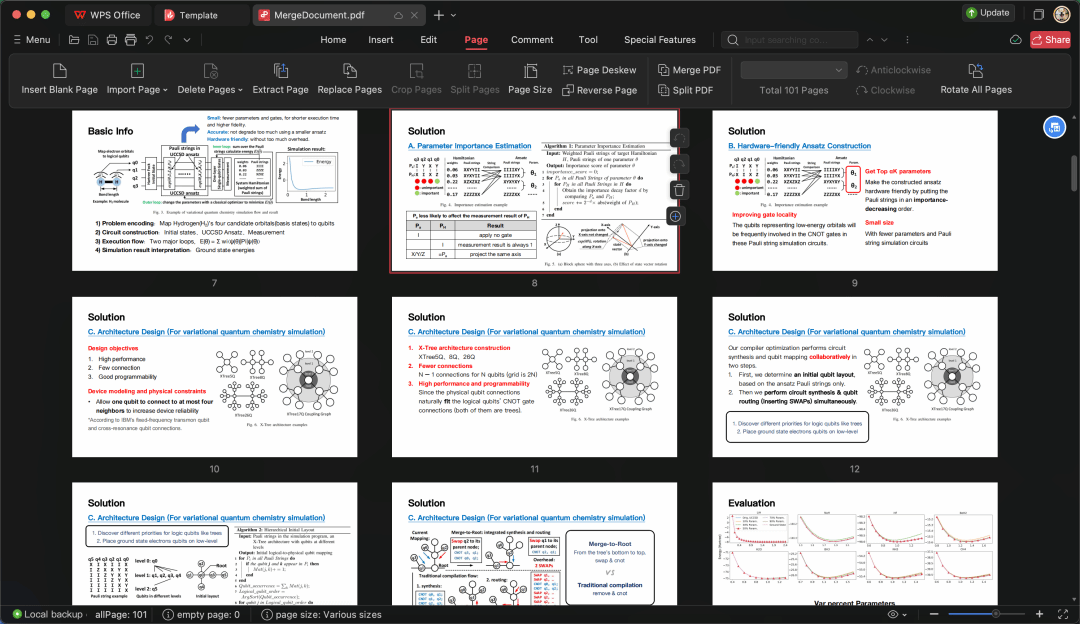Open the page range combo box
Screen dimensions: 1080x624
pos(794,70)
